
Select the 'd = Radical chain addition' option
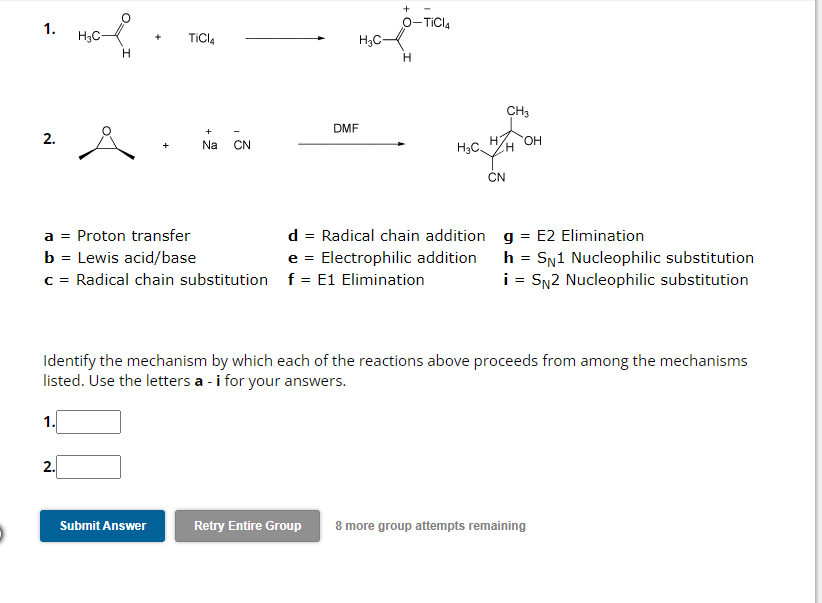pos(388,236)
